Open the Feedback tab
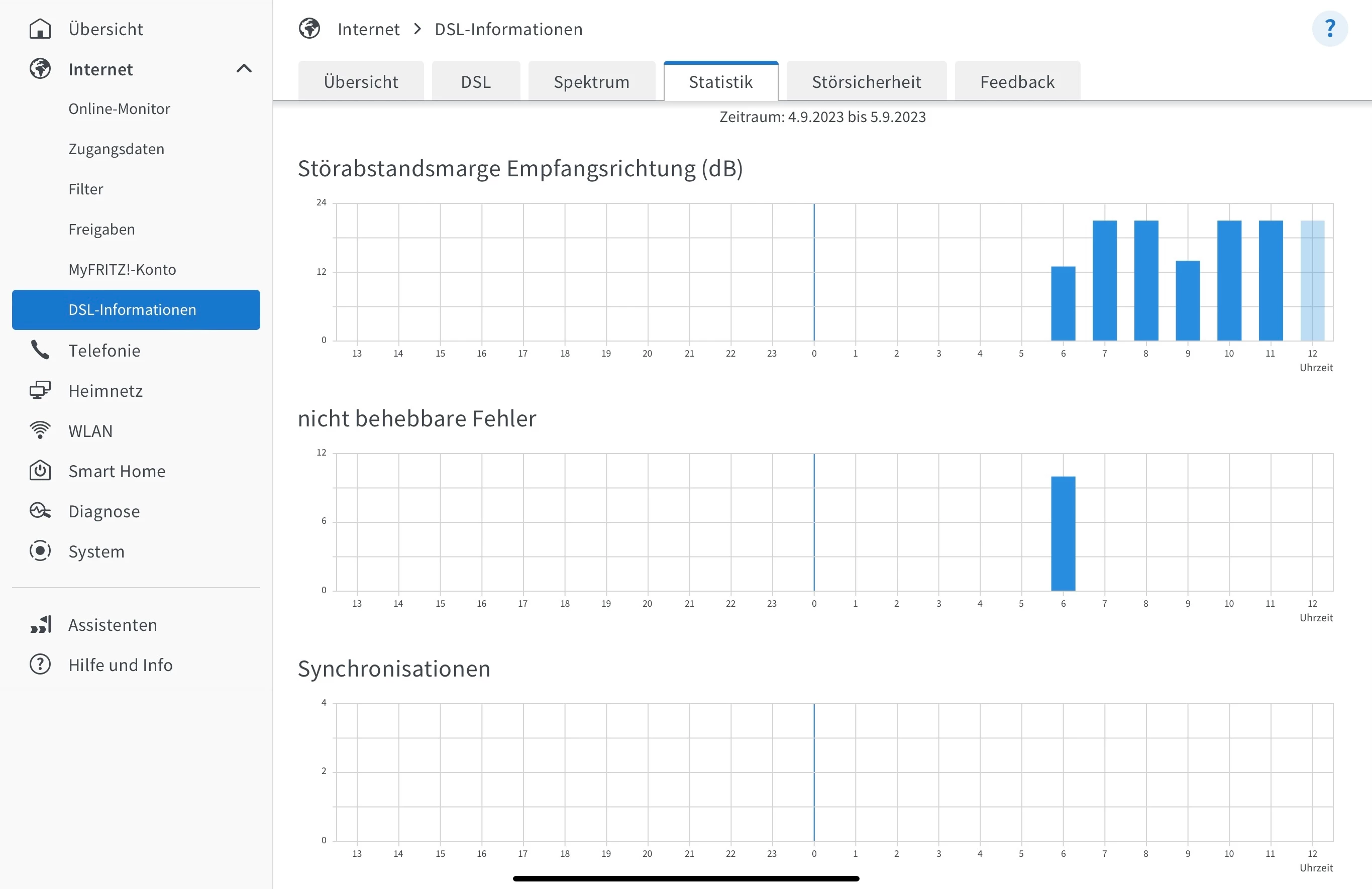1372x889 pixels. 1017,82
